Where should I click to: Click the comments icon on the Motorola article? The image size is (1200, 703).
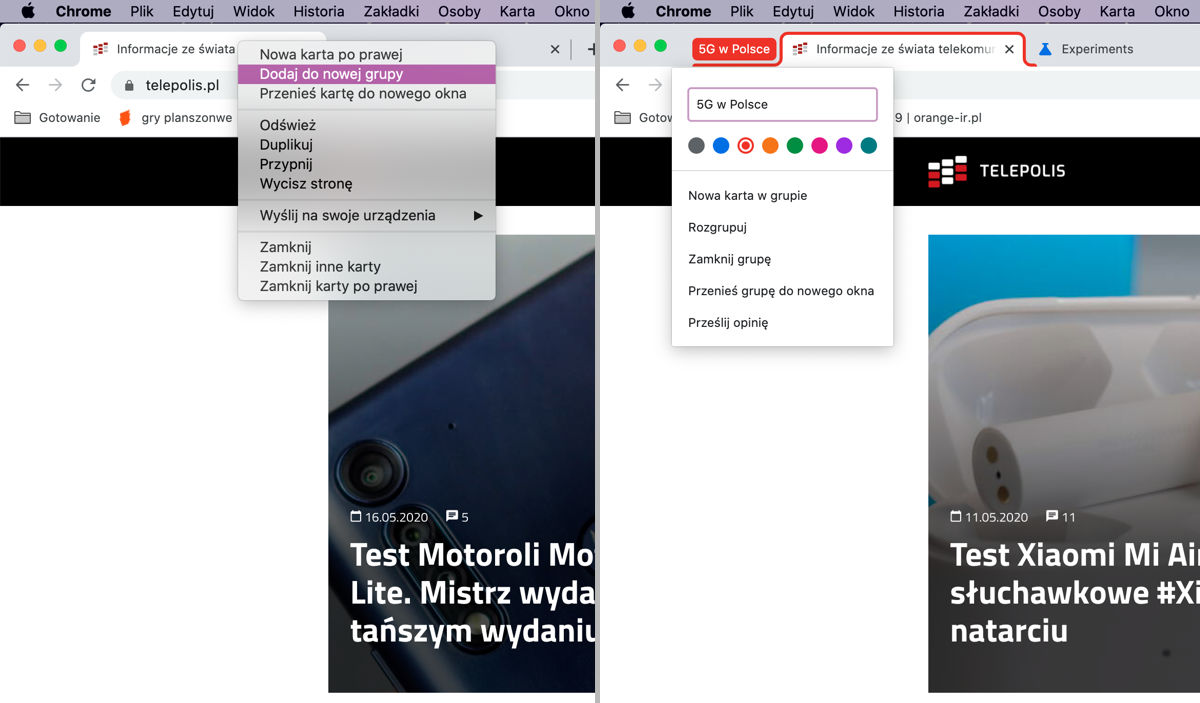point(452,517)
